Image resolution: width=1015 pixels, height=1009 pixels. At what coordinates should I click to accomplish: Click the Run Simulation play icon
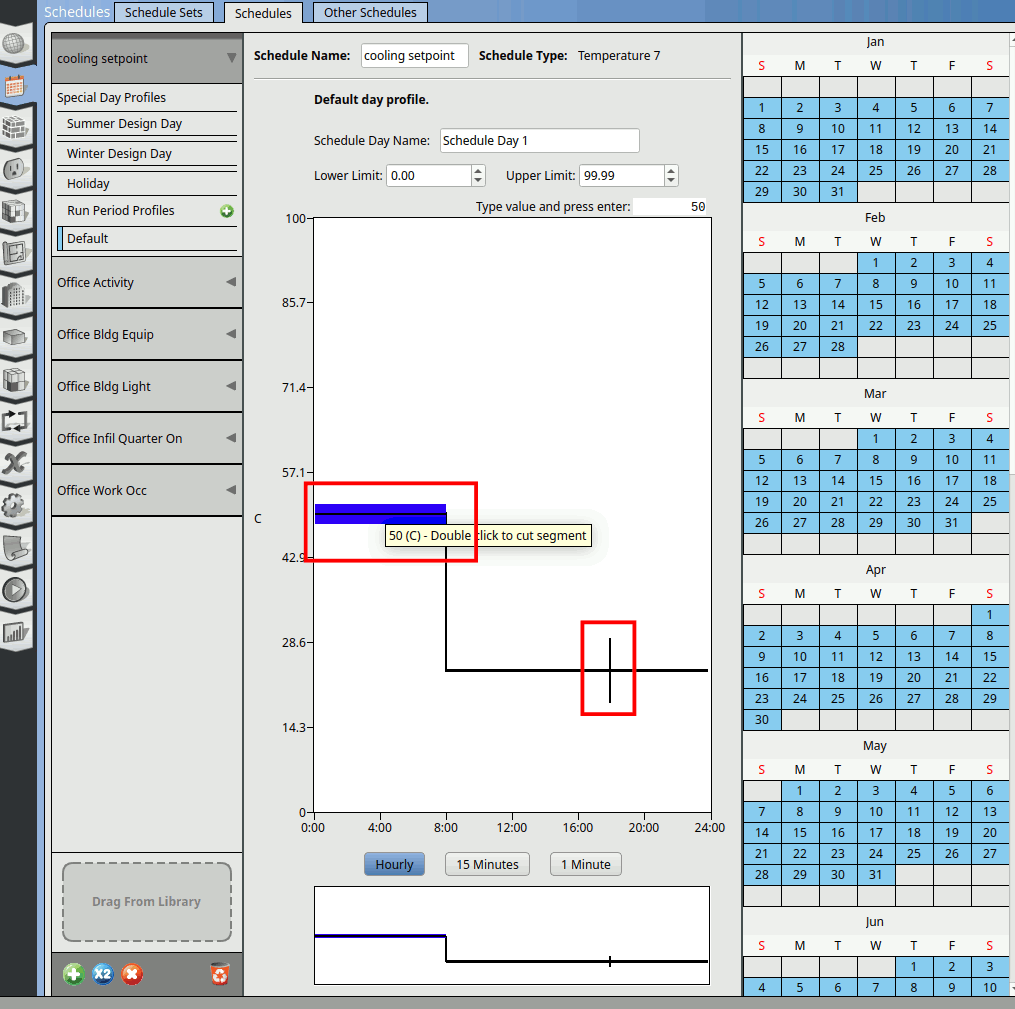pyautogui.click(x=15, y=590)
